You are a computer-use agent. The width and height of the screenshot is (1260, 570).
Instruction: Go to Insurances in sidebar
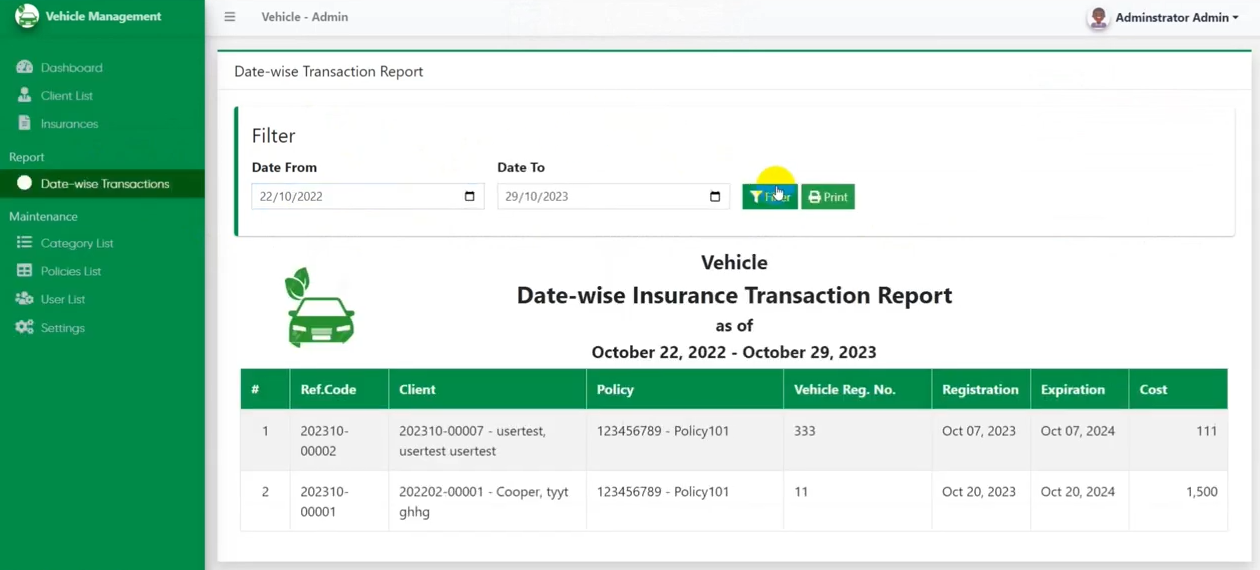69,124
